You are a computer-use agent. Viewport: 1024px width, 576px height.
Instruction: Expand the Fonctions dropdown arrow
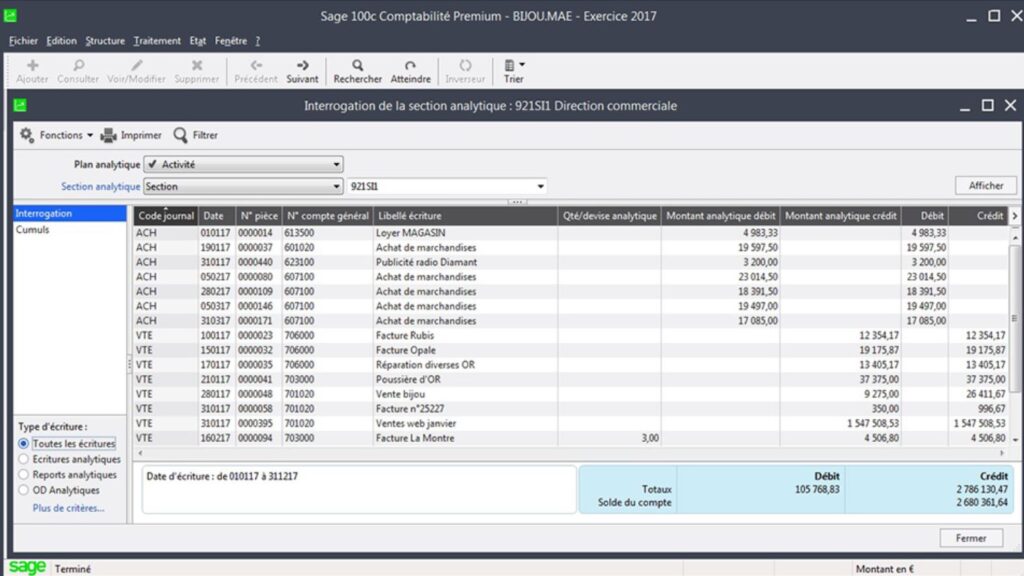tap(89, 135)
